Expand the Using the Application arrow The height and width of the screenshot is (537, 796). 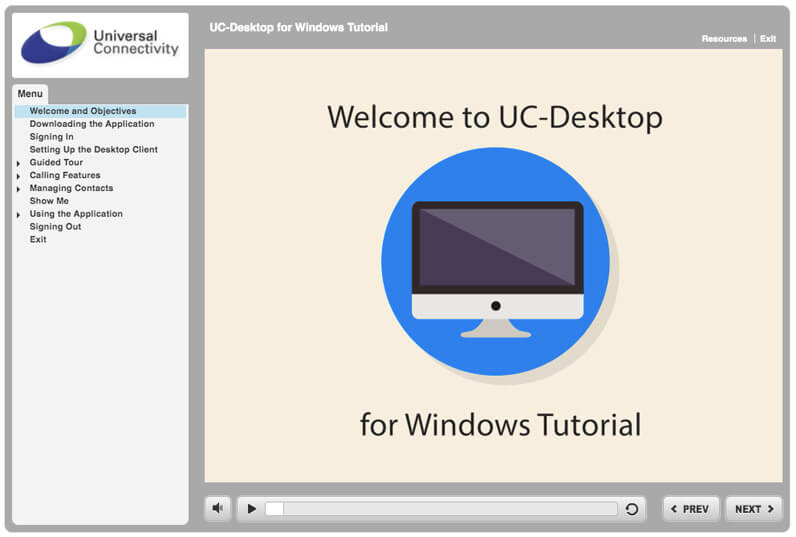tap(18, 215)
